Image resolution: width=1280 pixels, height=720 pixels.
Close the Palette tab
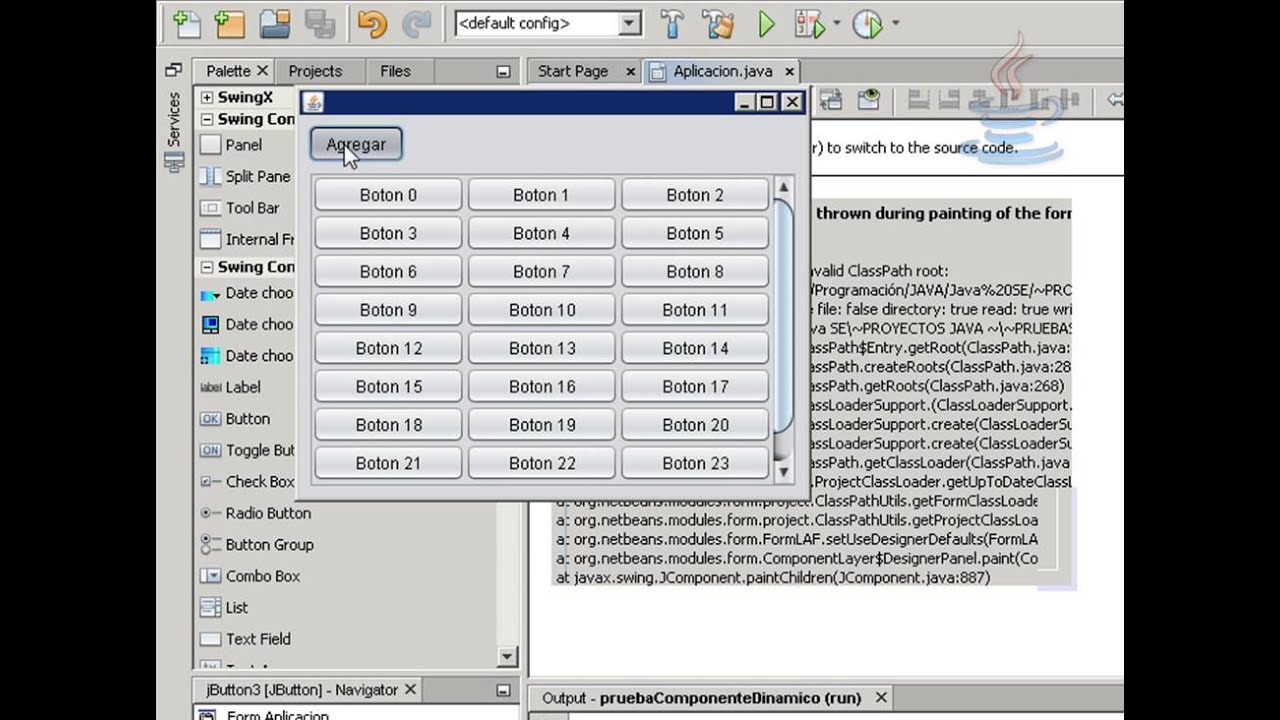262,71
